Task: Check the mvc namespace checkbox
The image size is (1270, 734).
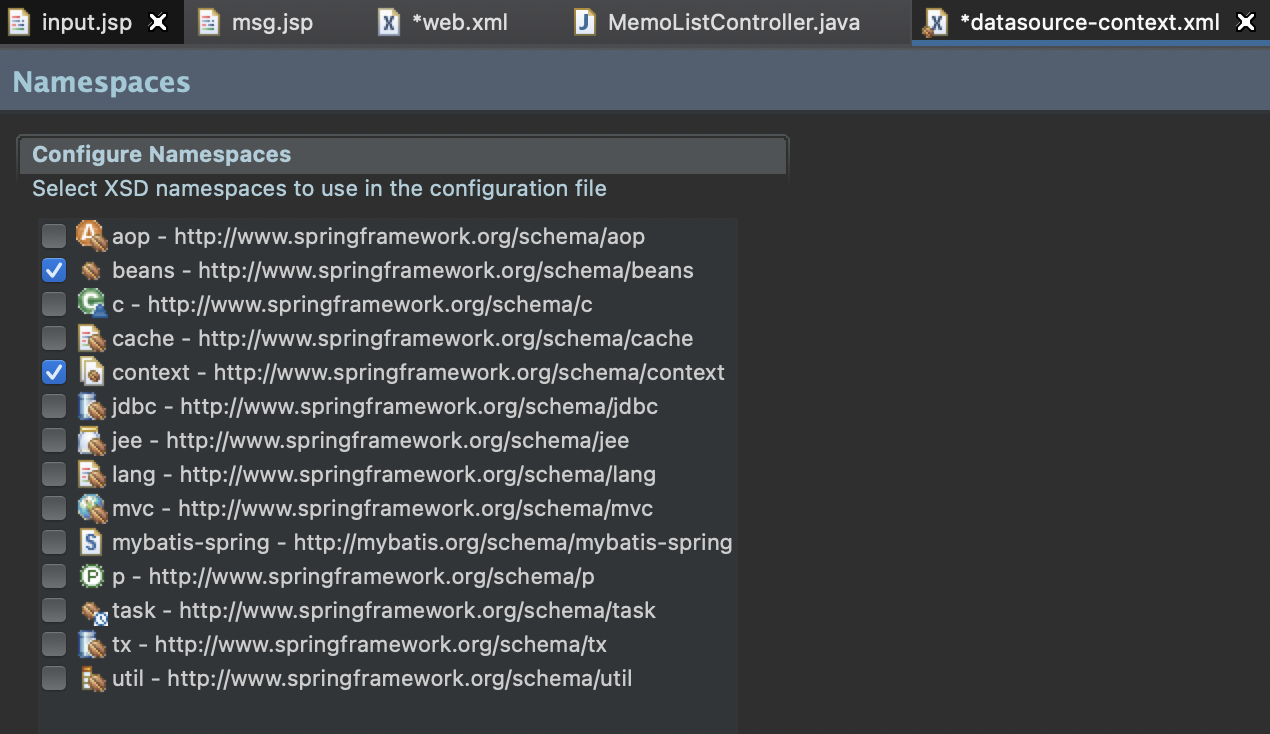Action: tap(54, 508)
